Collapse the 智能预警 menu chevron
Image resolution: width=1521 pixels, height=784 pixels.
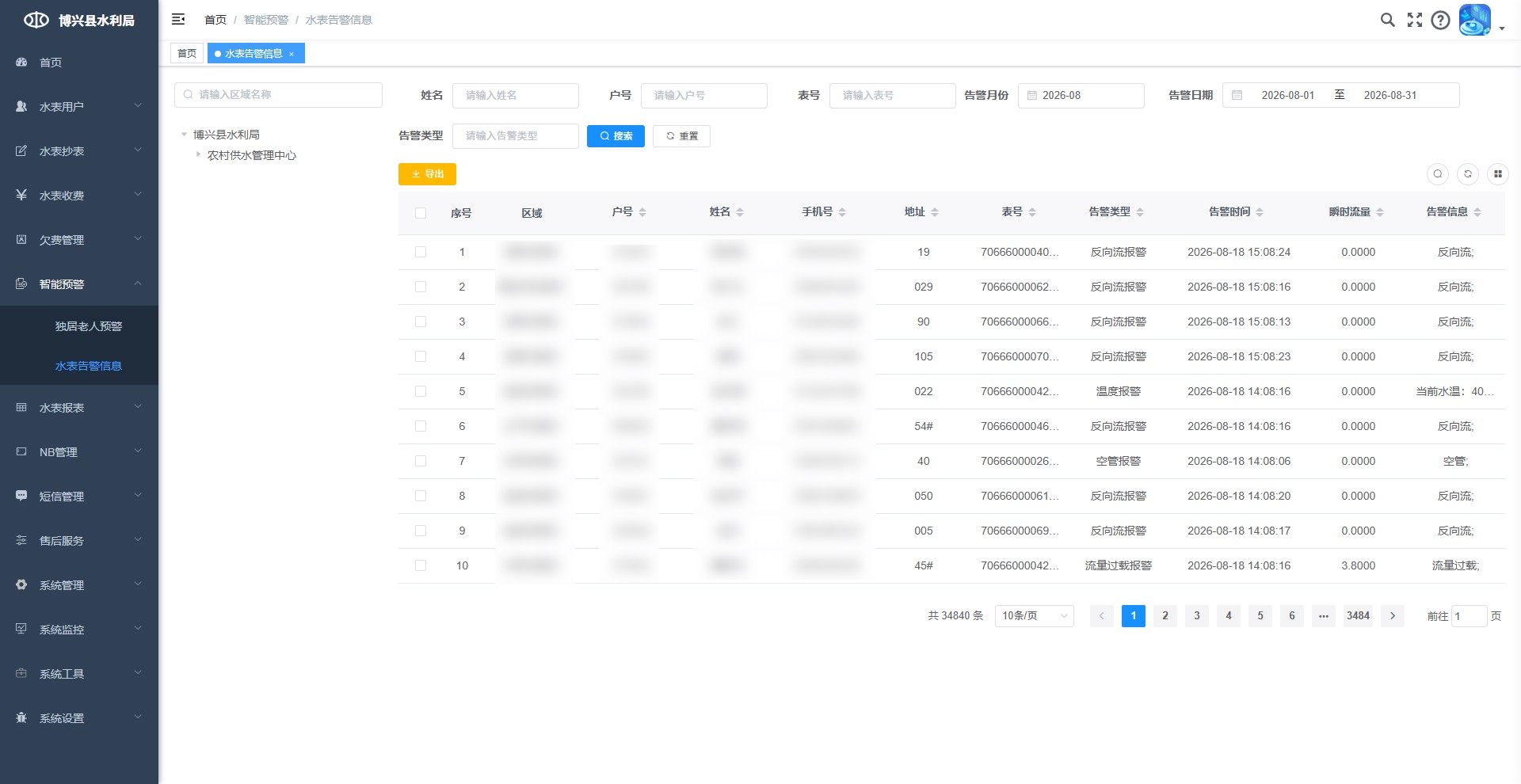click(138, 283)
